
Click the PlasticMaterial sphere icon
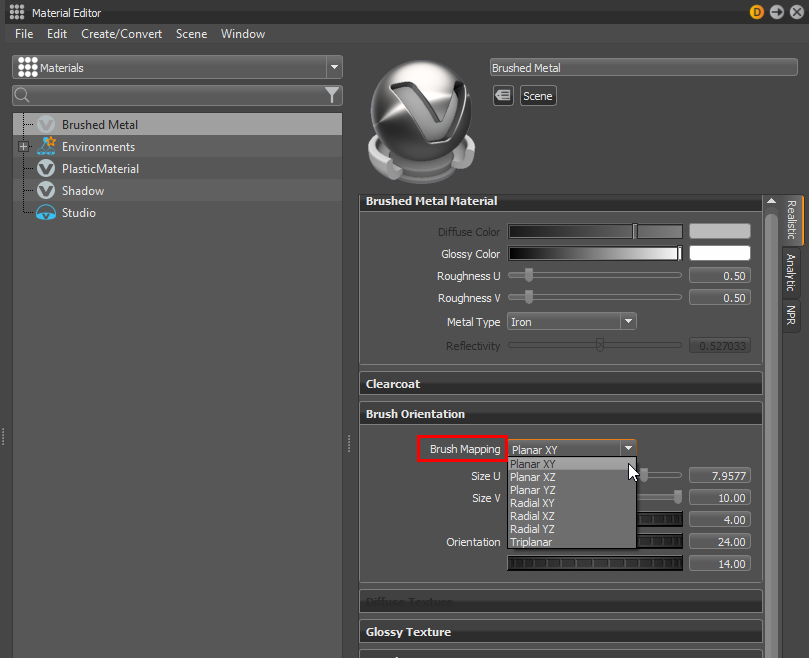47,168
